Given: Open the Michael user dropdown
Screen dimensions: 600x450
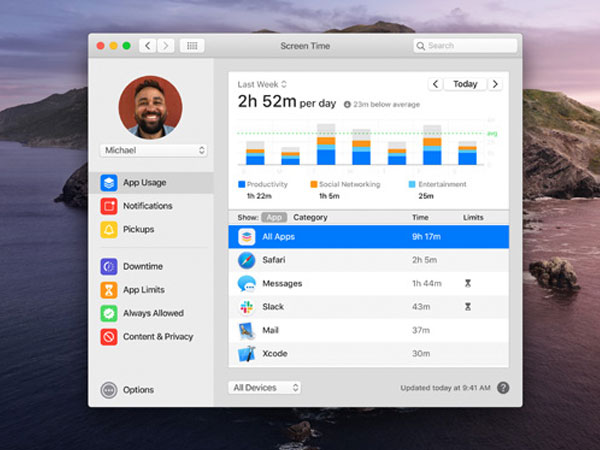Looking at the screenshot, I should 153,150.
